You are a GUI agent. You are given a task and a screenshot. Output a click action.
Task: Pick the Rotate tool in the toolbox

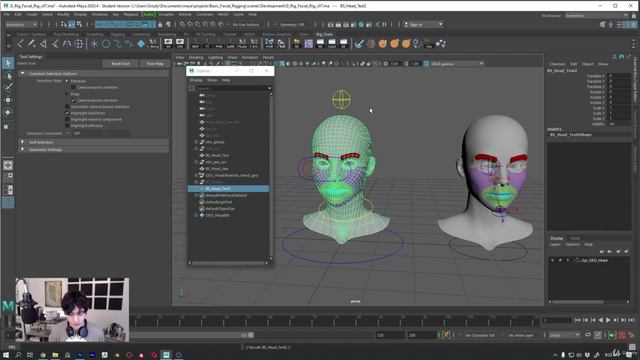tap(8, 112)
